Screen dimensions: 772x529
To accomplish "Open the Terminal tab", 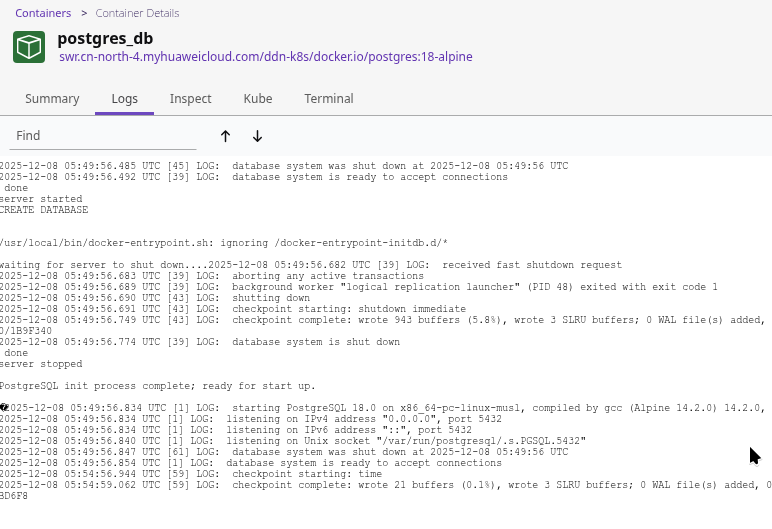I will 329,99.
